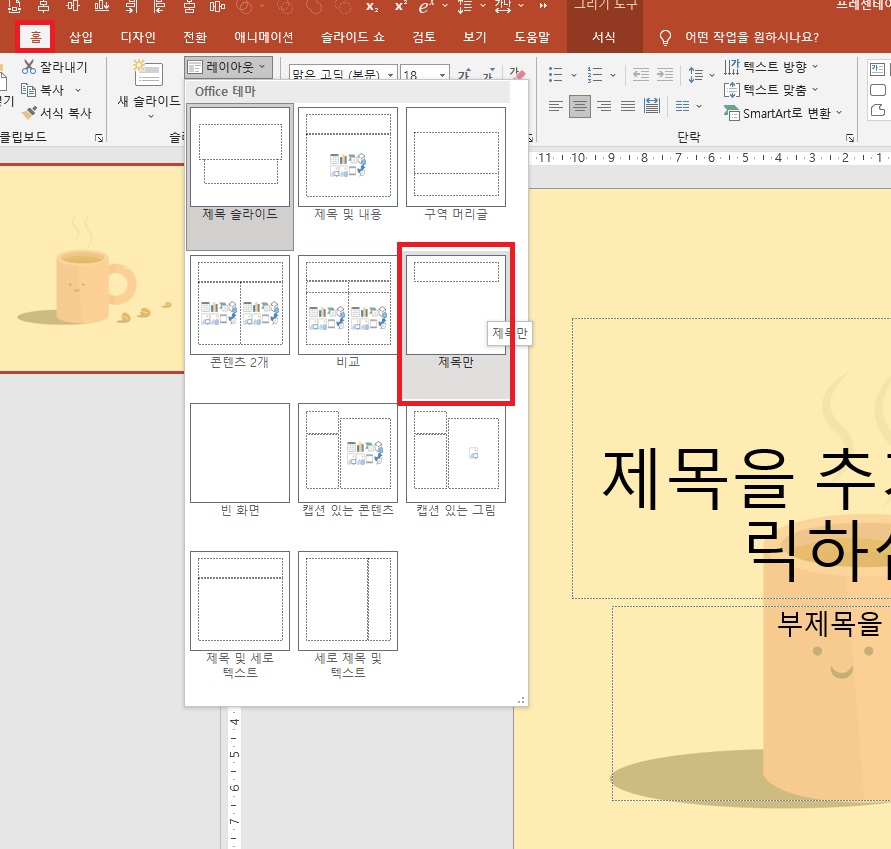Select Title and Vertical Text (제목 및 세로 텍스트) layout
This screenshot has height=849, width=891.
click(240, 615)
